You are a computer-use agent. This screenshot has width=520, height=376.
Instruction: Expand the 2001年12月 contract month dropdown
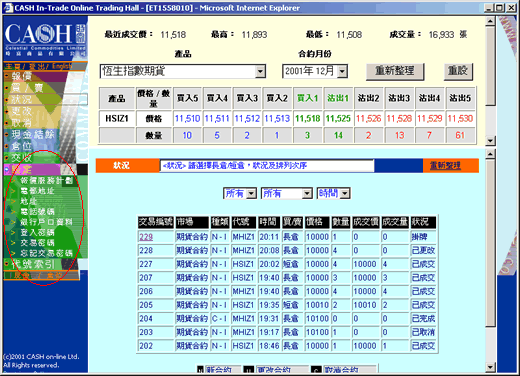click(x=342, y=71)
